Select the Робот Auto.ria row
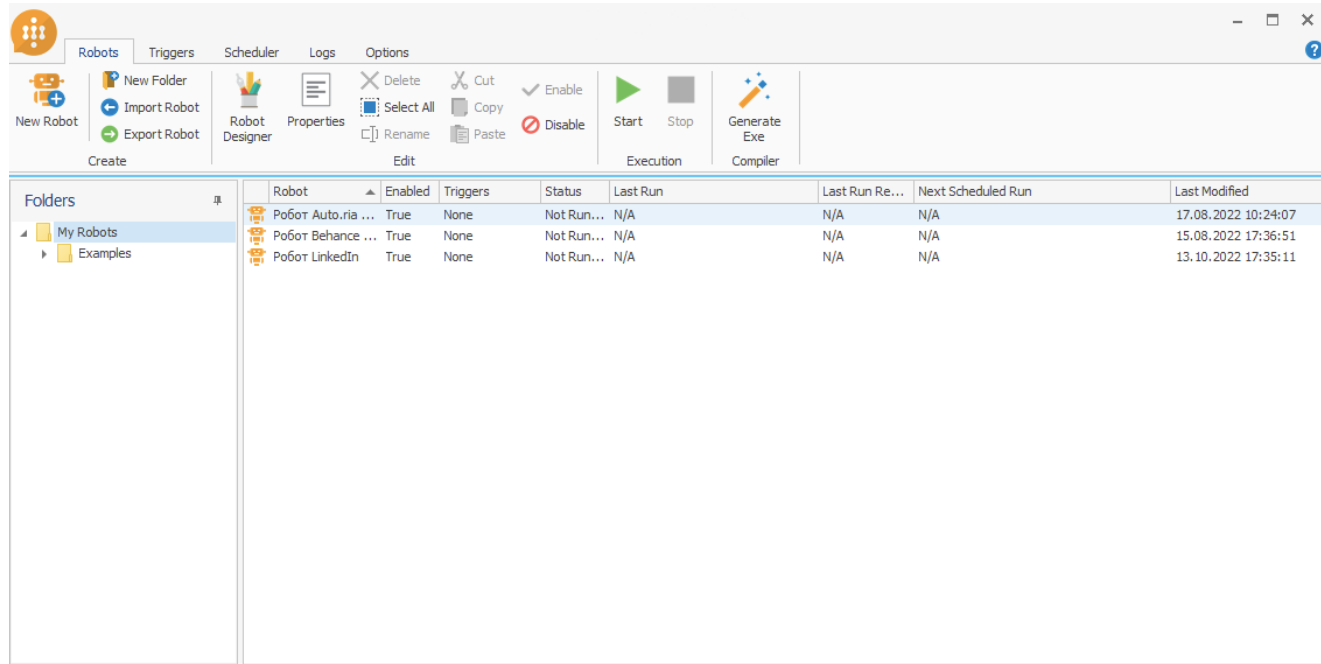The width and height of the screenshot is (1321, 664). [x=782, y=214]
